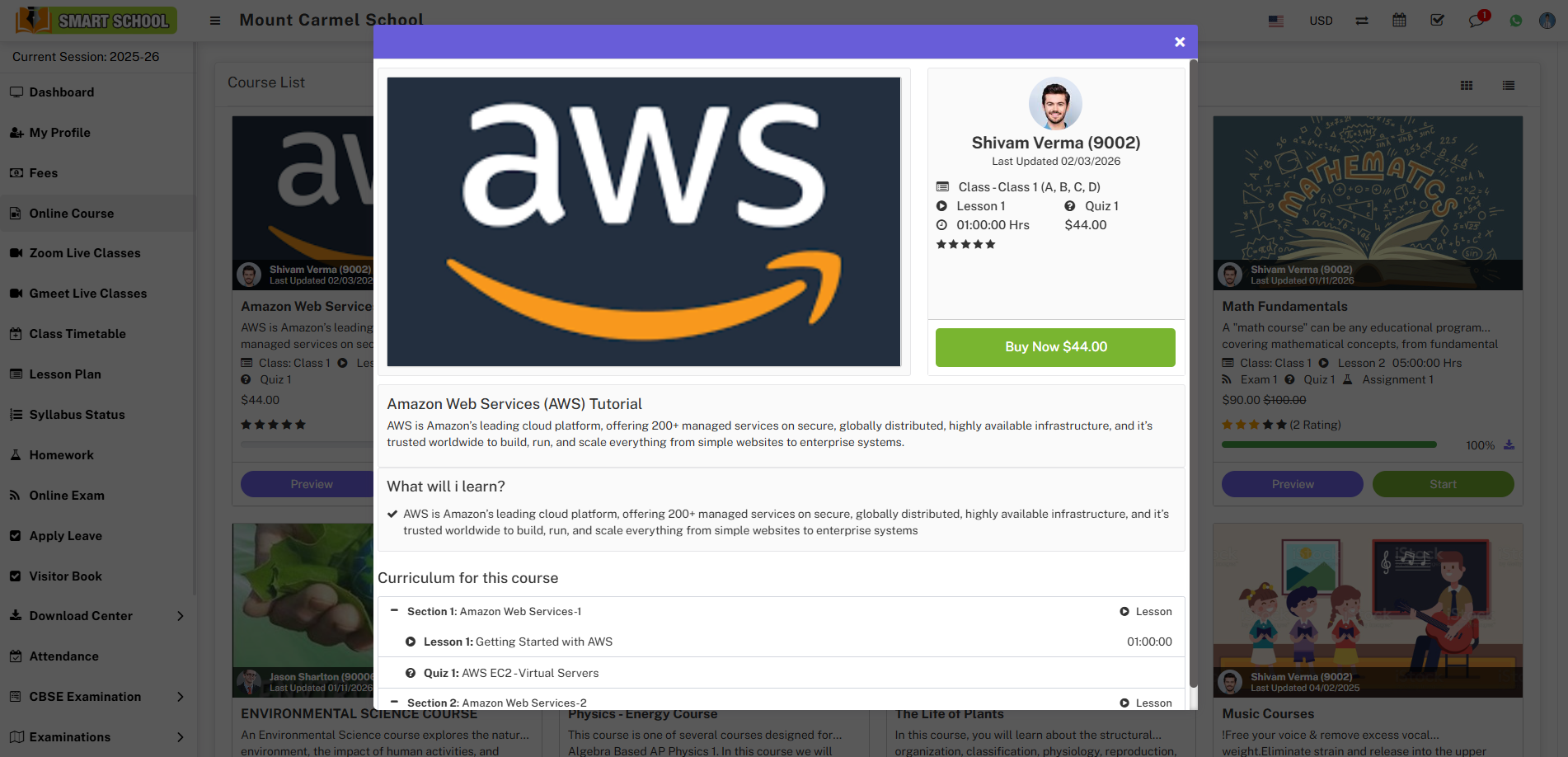Click the US flag language icon
Viewport: 1568px width, 757px height.
point(1276,21)
